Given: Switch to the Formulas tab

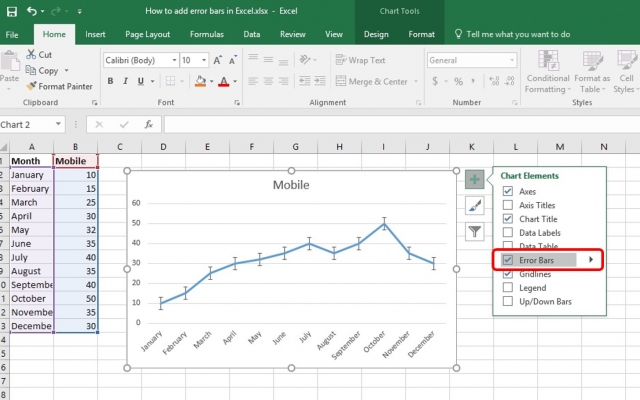Looking at the screenshot, I should pyautogui.click(x=207, y=34).
